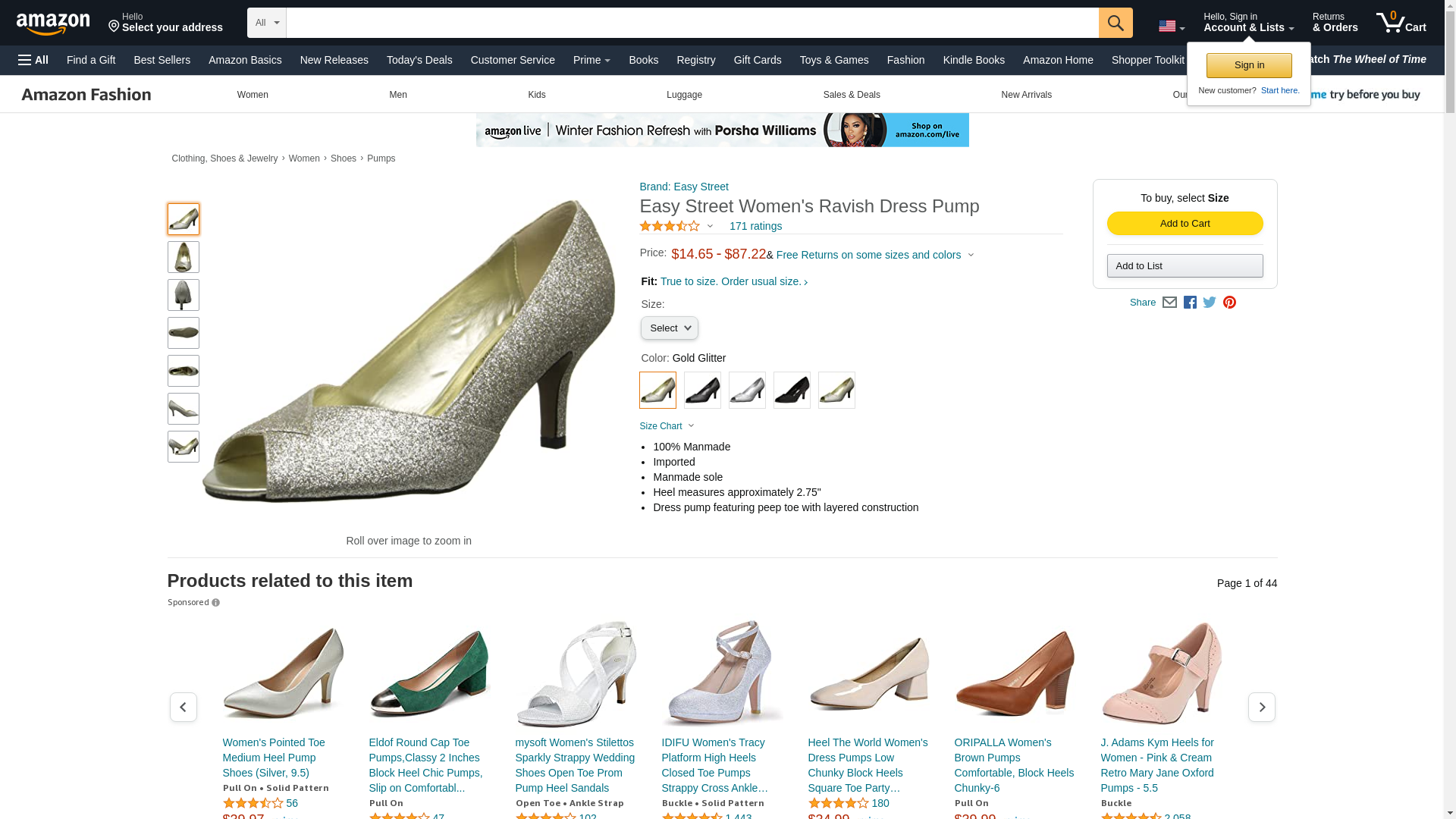View the shoe sole thumbnail image
Screen dimensions: 1456x819
pyautogui.click(x=184, y=333)
